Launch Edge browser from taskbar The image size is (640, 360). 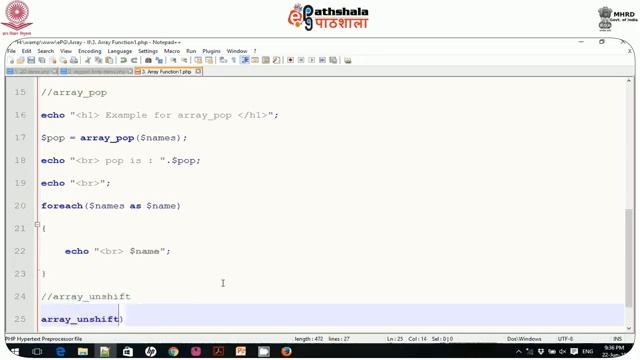[60, 351]
